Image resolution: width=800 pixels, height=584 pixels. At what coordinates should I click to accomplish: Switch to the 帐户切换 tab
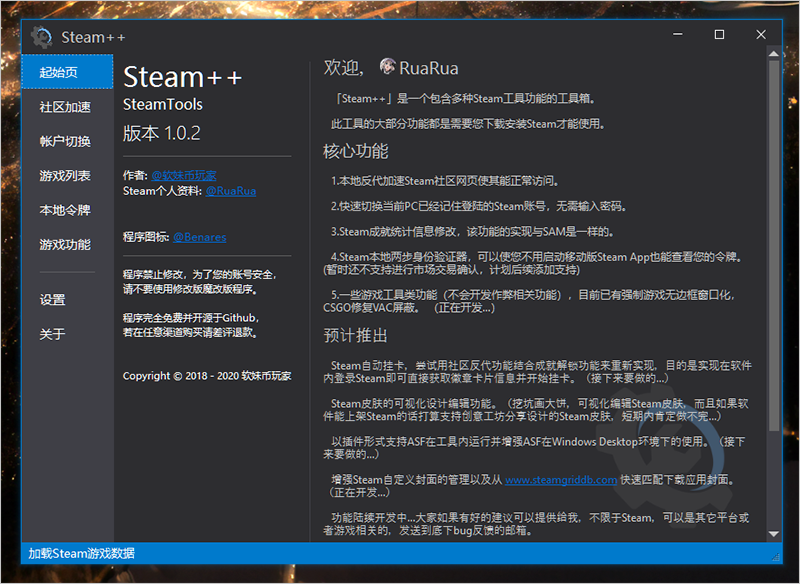[67, 141]
